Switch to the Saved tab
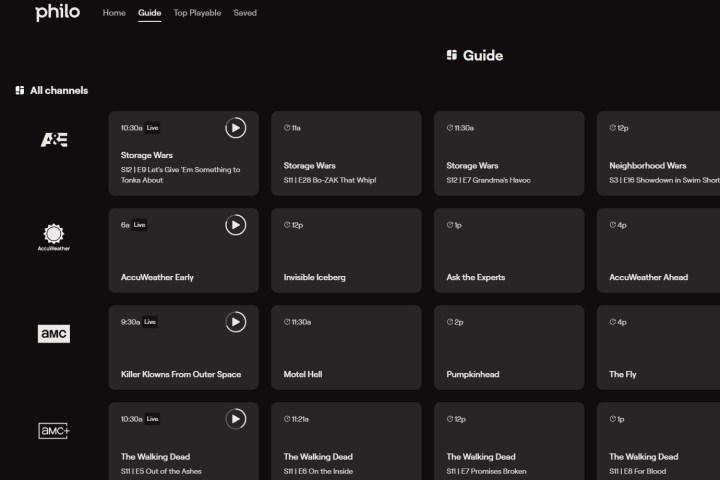This screenshot has height=480, width=720. click(x=245, y=13)
